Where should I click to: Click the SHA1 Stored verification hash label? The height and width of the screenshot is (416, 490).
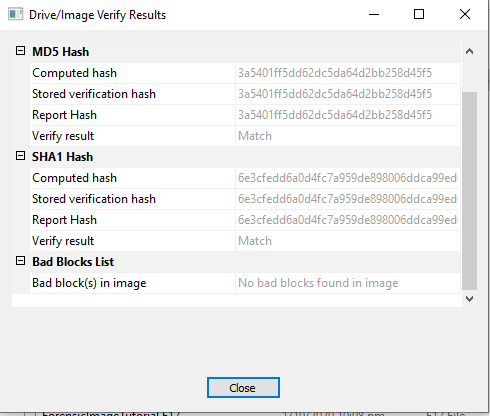94,199
